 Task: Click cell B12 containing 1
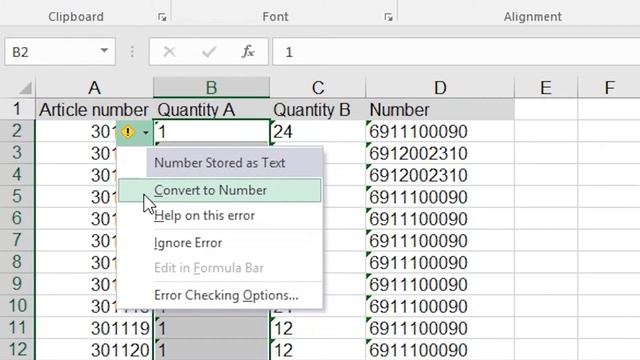coord(211,350)
